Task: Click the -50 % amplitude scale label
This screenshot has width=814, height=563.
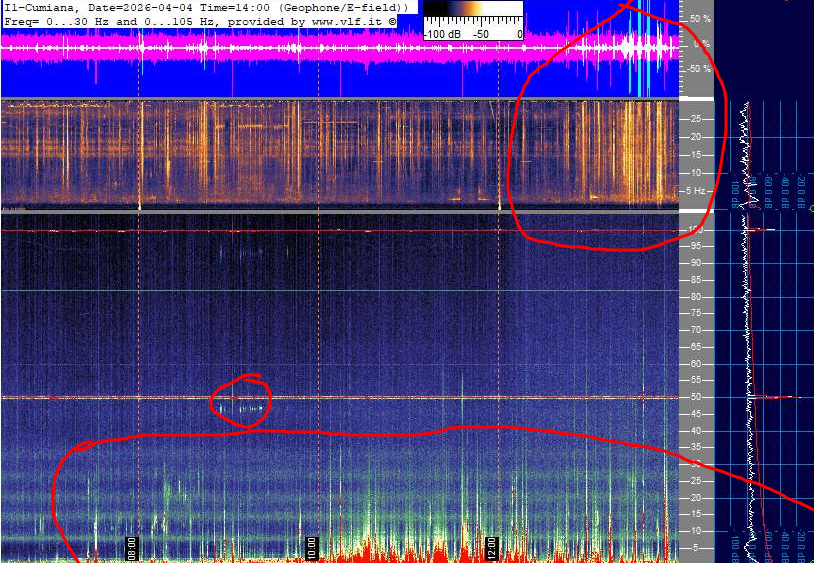Action: click(699, 69)
